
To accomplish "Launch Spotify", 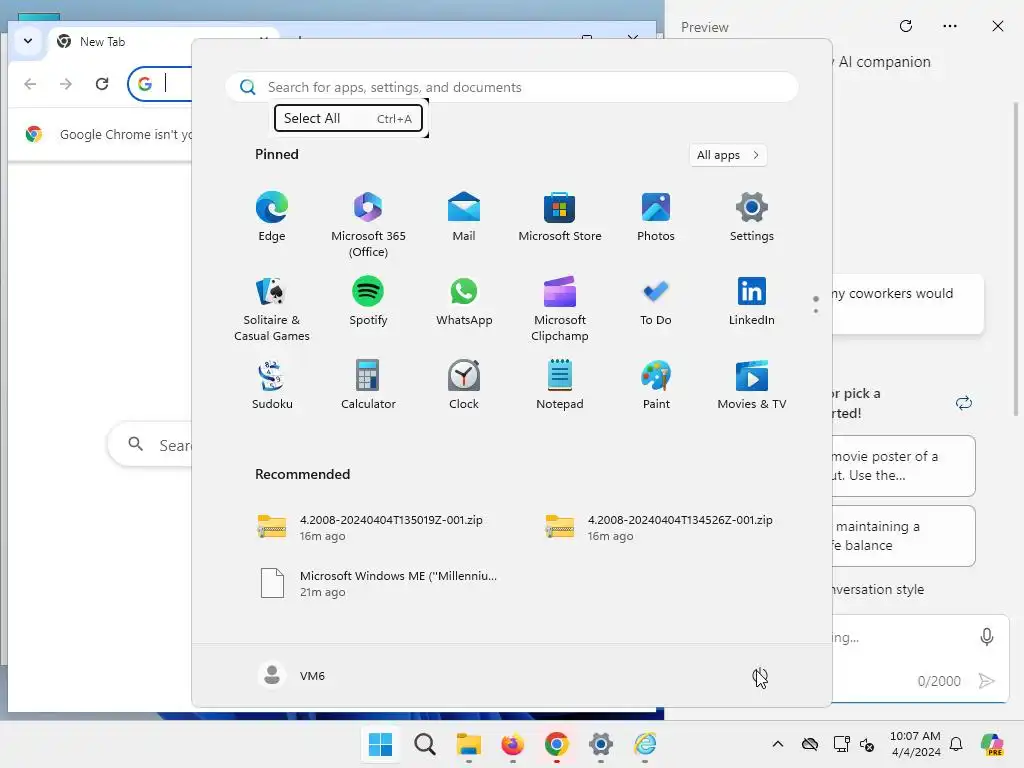I will pyautogui.click(x=368, y=301).
